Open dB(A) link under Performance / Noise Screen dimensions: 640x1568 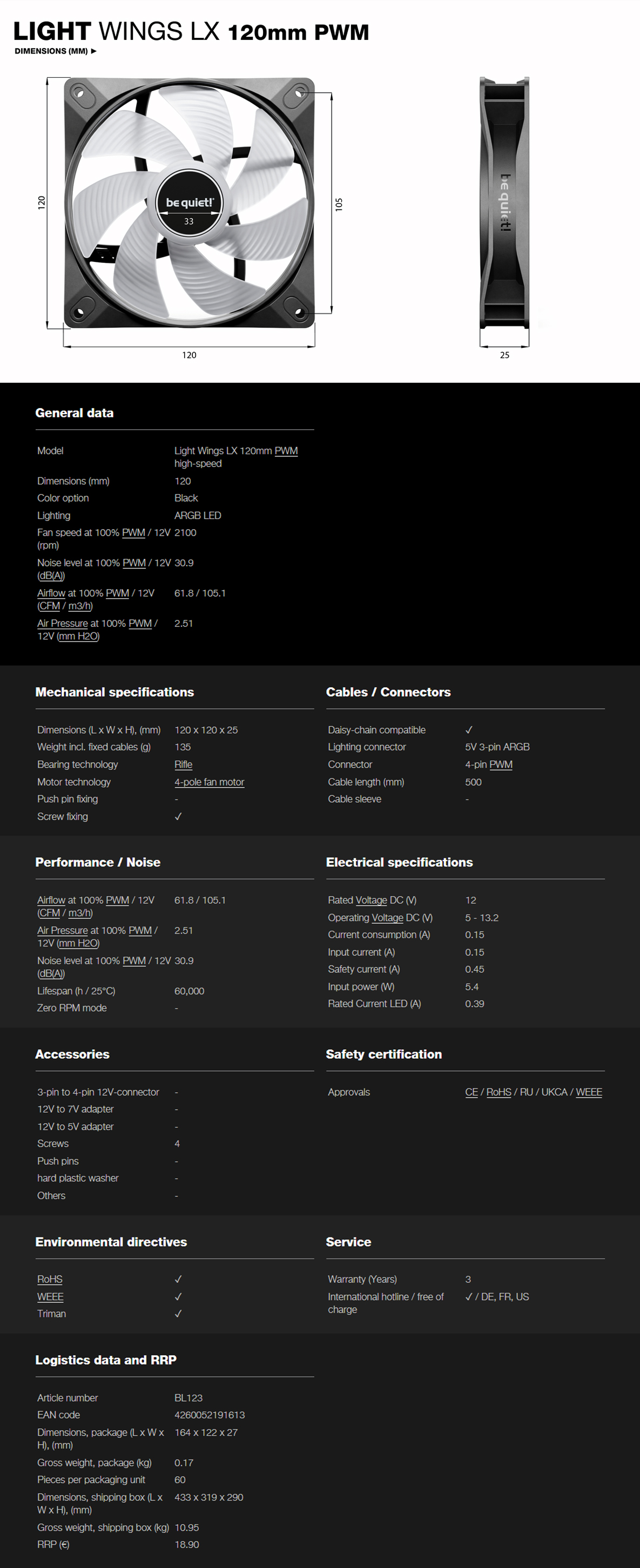point(51,974)
